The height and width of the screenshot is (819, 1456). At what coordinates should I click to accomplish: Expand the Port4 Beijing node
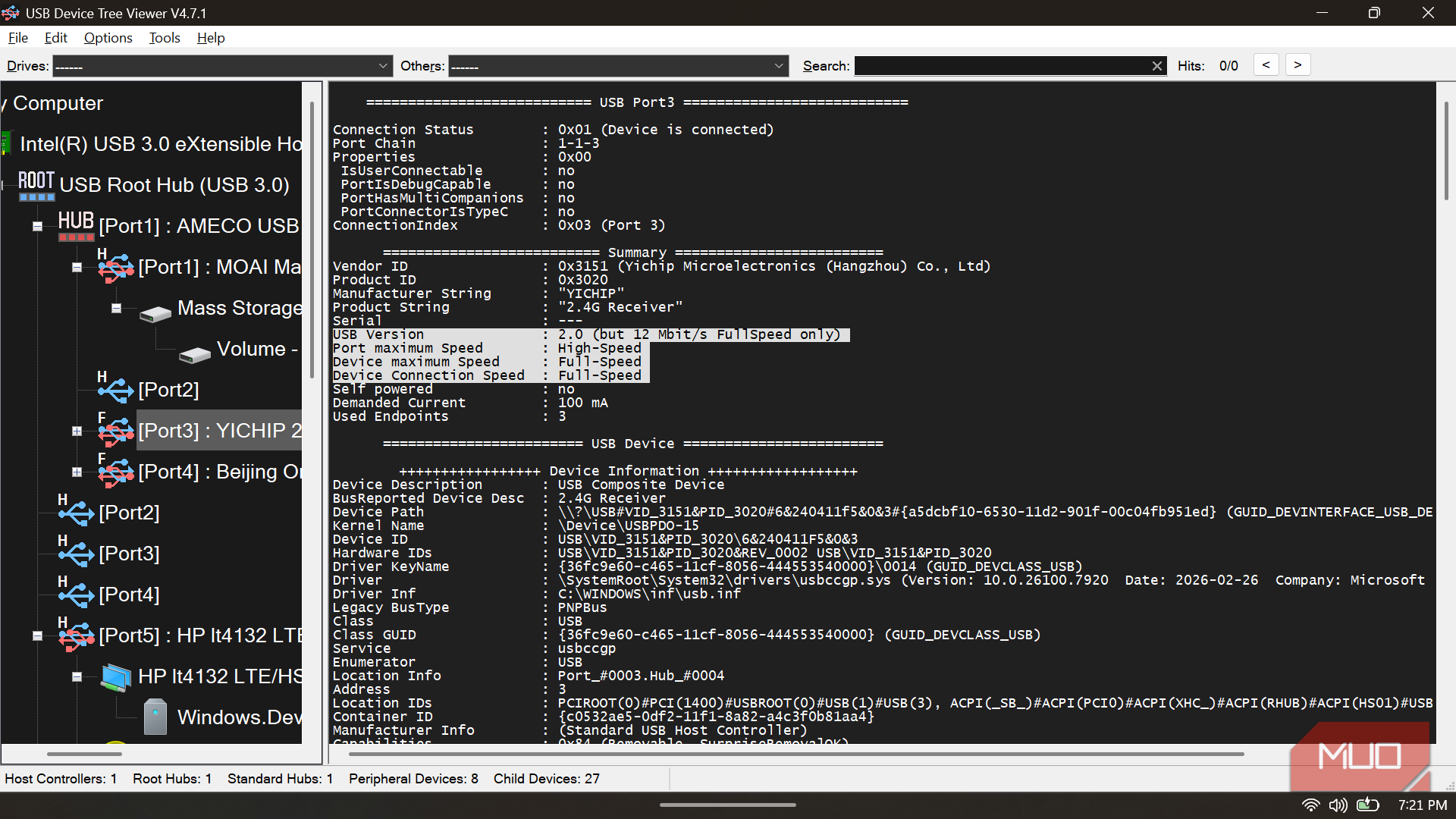(x=77, y=472)
